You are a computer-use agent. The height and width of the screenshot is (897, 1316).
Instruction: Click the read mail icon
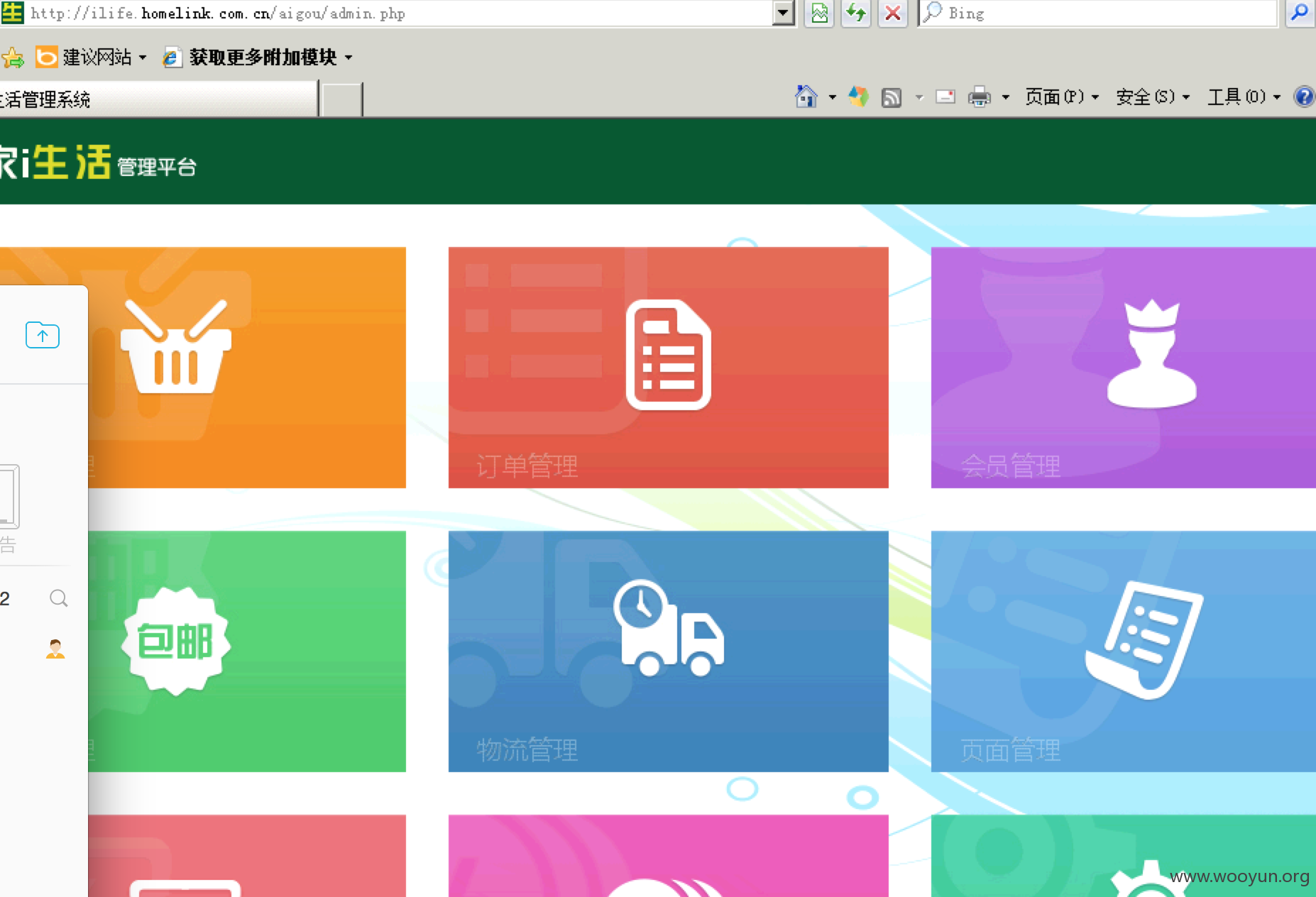click(945, 97)
